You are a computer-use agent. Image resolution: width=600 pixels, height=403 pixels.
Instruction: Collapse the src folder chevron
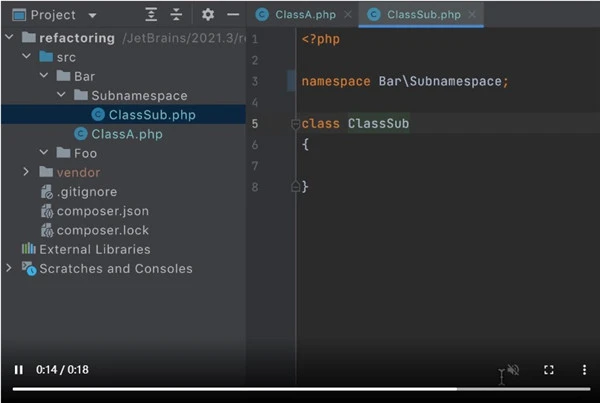pos(26,56)
